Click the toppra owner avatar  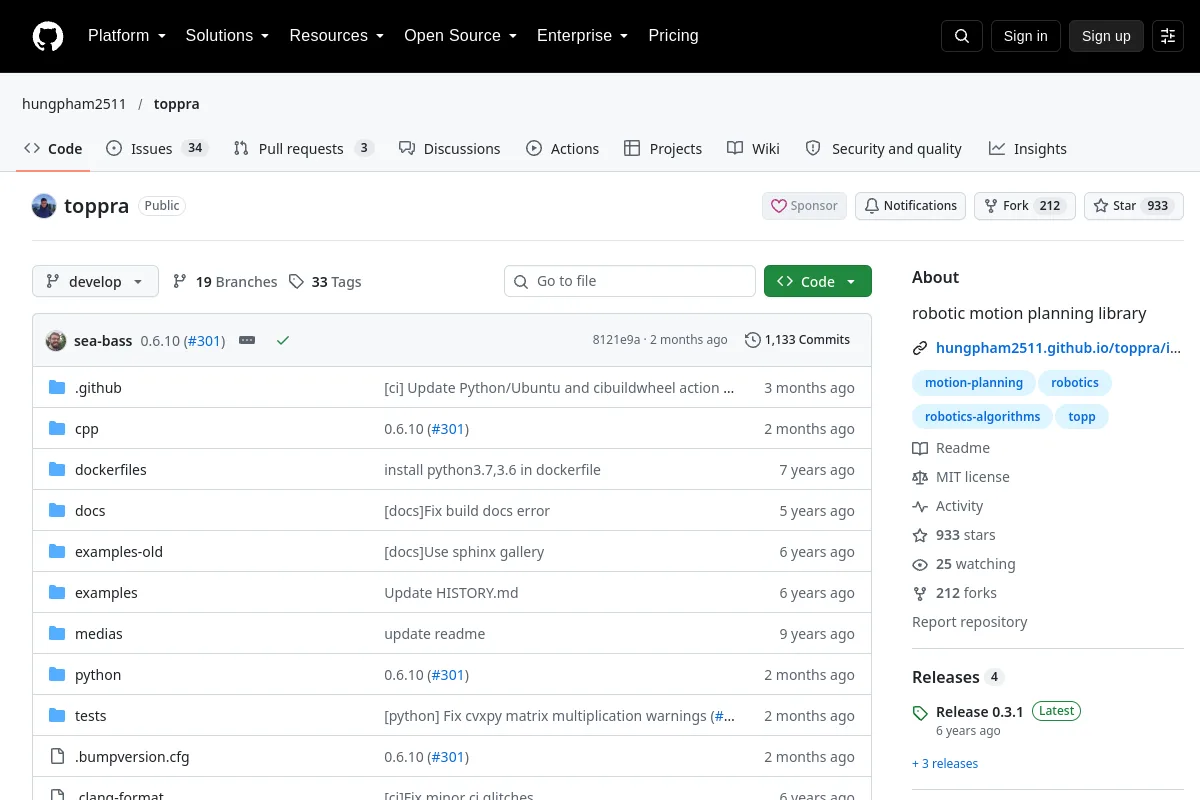(44, 206)
